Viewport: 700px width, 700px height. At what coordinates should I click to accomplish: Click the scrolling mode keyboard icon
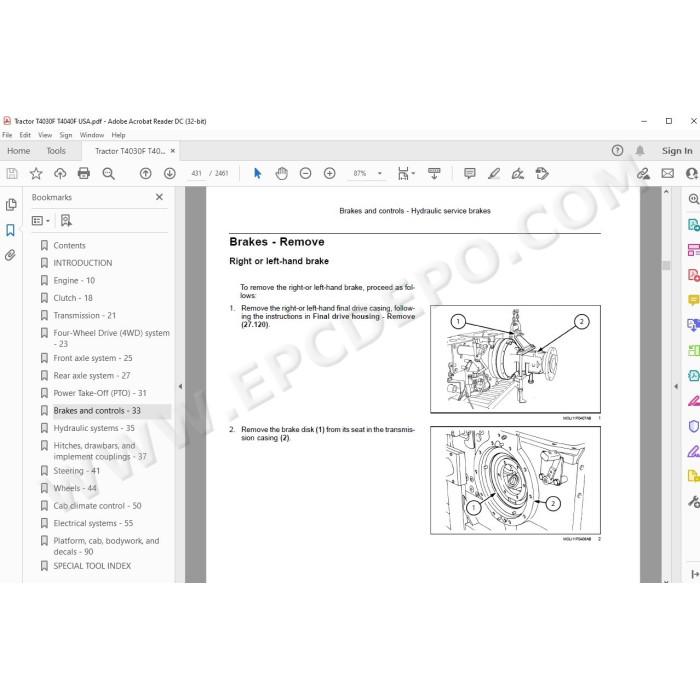tap(434, 173)
